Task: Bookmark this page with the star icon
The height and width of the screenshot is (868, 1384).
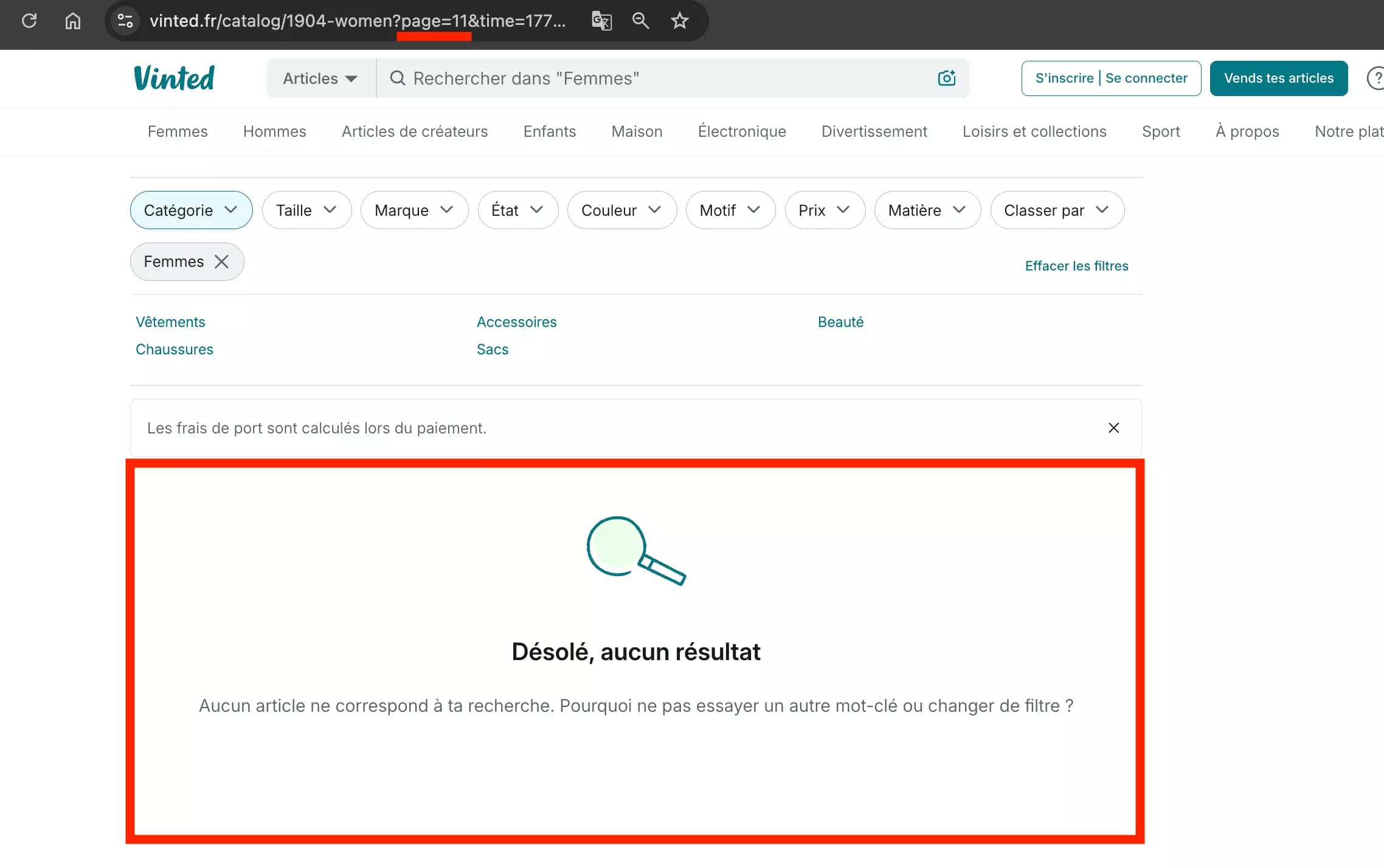Action: 679,21
